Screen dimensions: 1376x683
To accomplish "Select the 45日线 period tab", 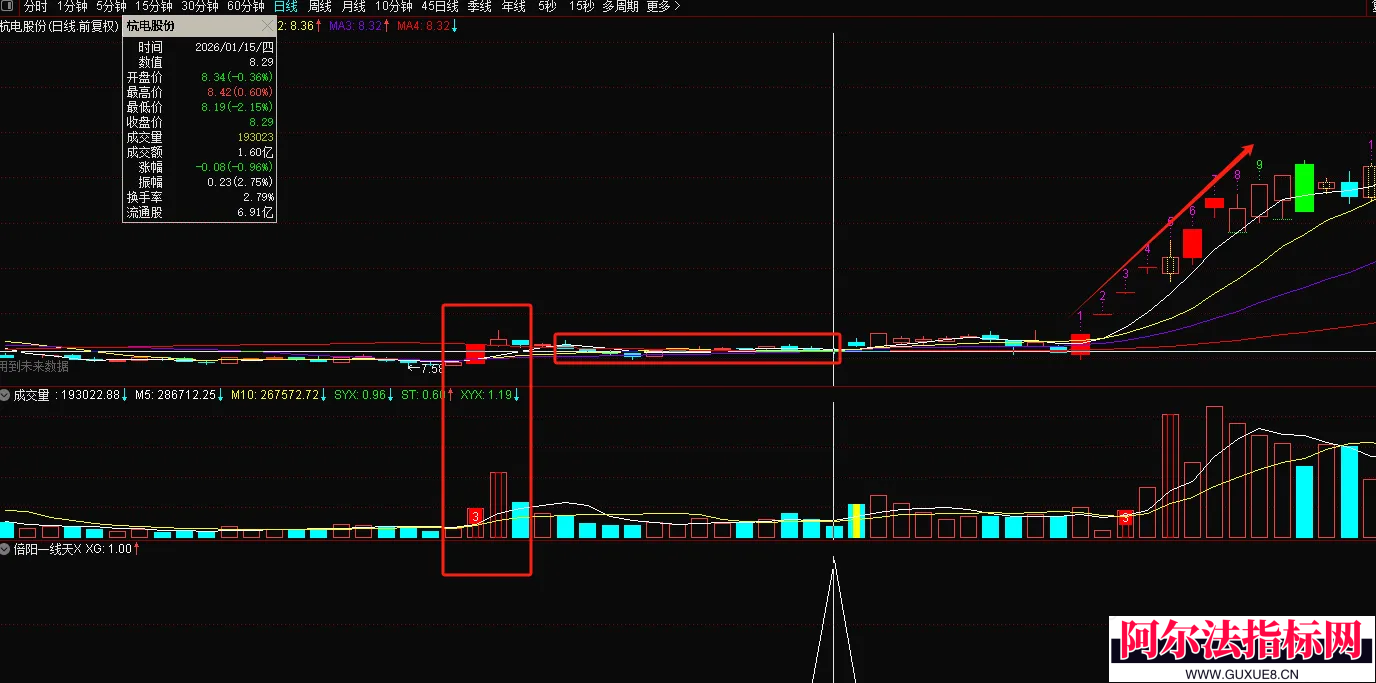I will 440,6.
